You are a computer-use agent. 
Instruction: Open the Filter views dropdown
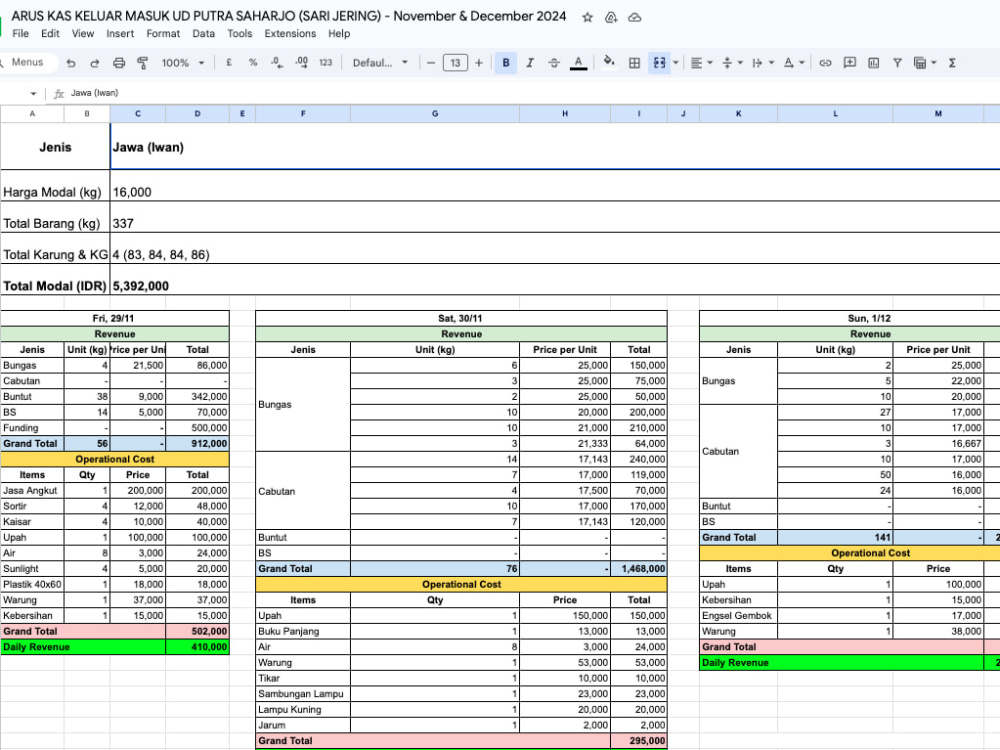click(925, 62)
